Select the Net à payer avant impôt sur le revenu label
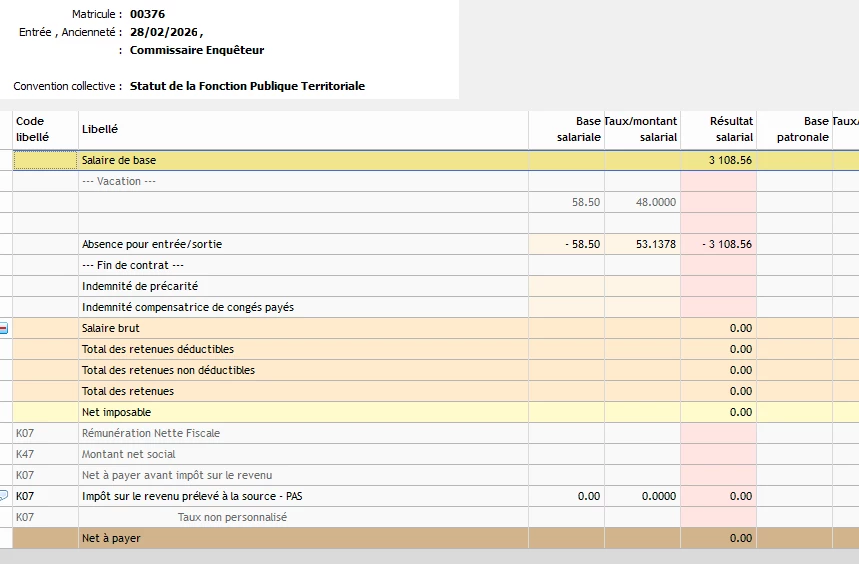The image size is (859, 564). [x=177, y=475]
